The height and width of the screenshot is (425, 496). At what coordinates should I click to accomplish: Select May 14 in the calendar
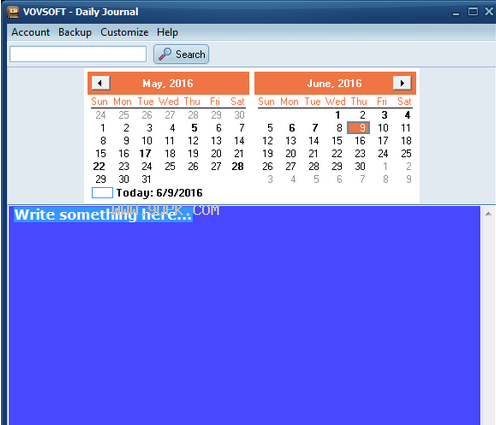click(239, 141)
